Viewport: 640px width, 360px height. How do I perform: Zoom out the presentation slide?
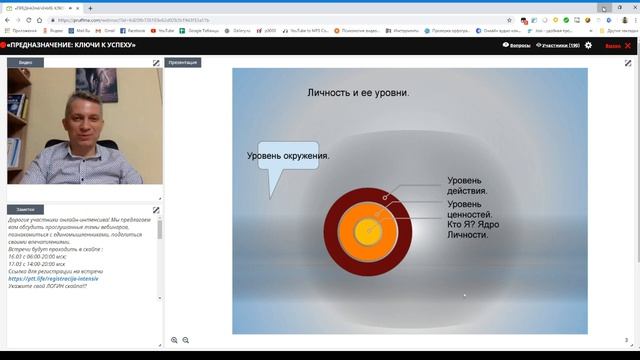[186, 340]
